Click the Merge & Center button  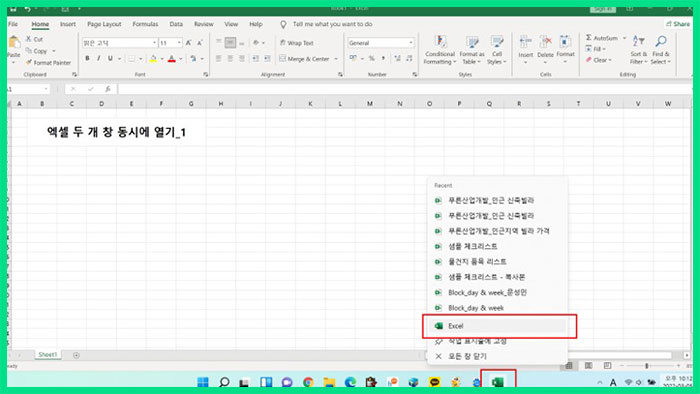(304, 58)
